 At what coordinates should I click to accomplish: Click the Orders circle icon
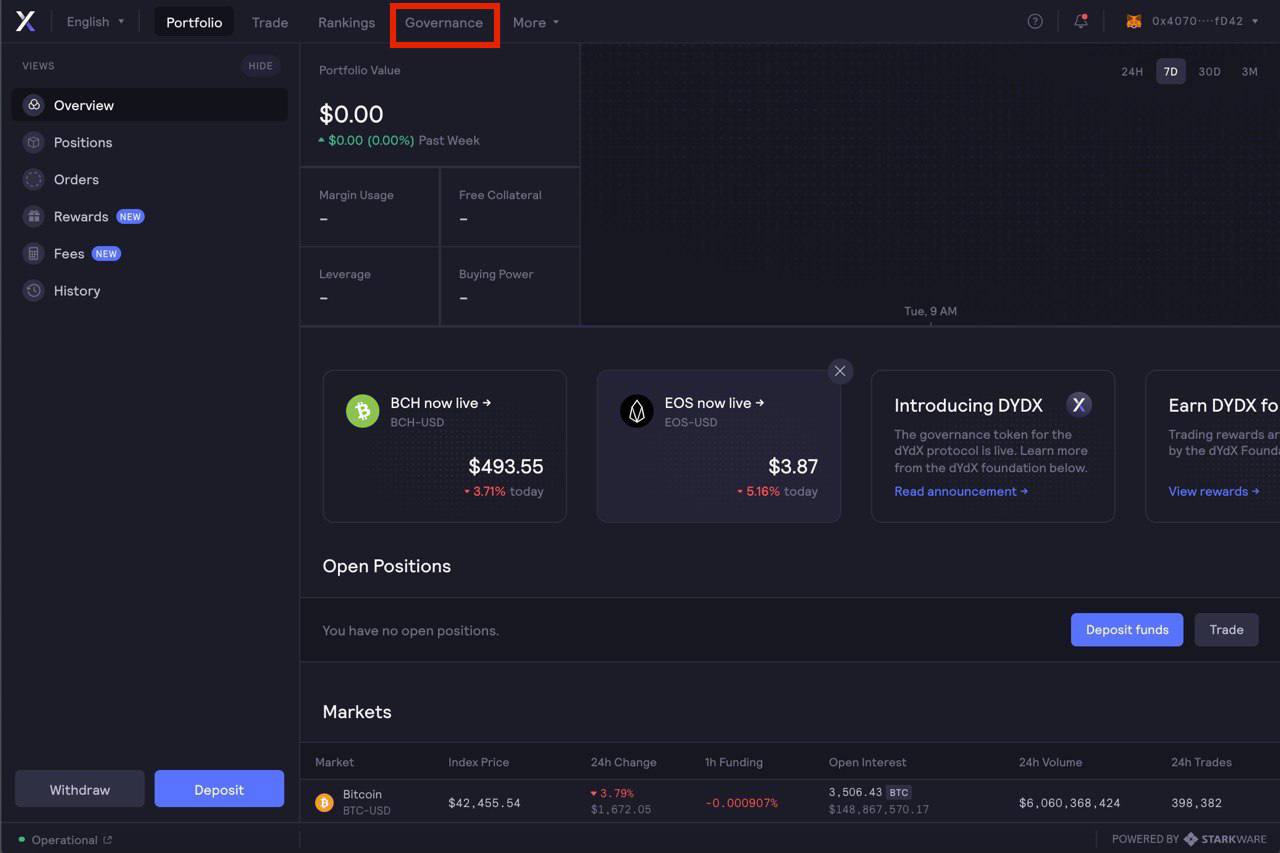(34, 179)
